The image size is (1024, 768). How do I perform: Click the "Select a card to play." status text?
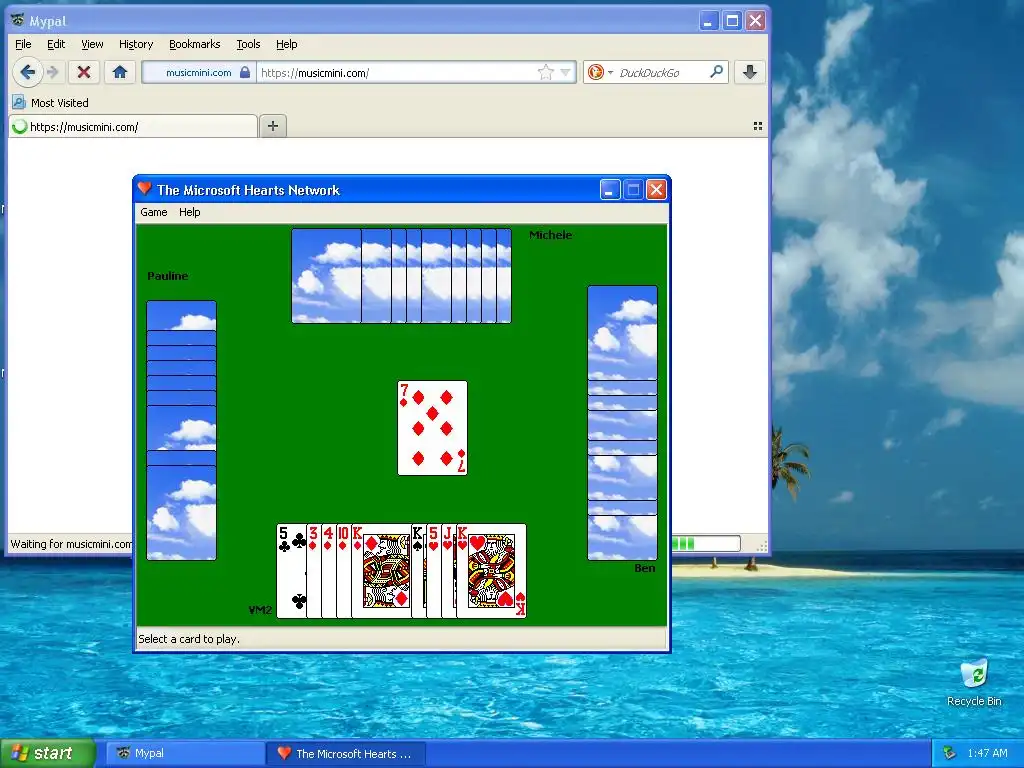click(189, 639)
